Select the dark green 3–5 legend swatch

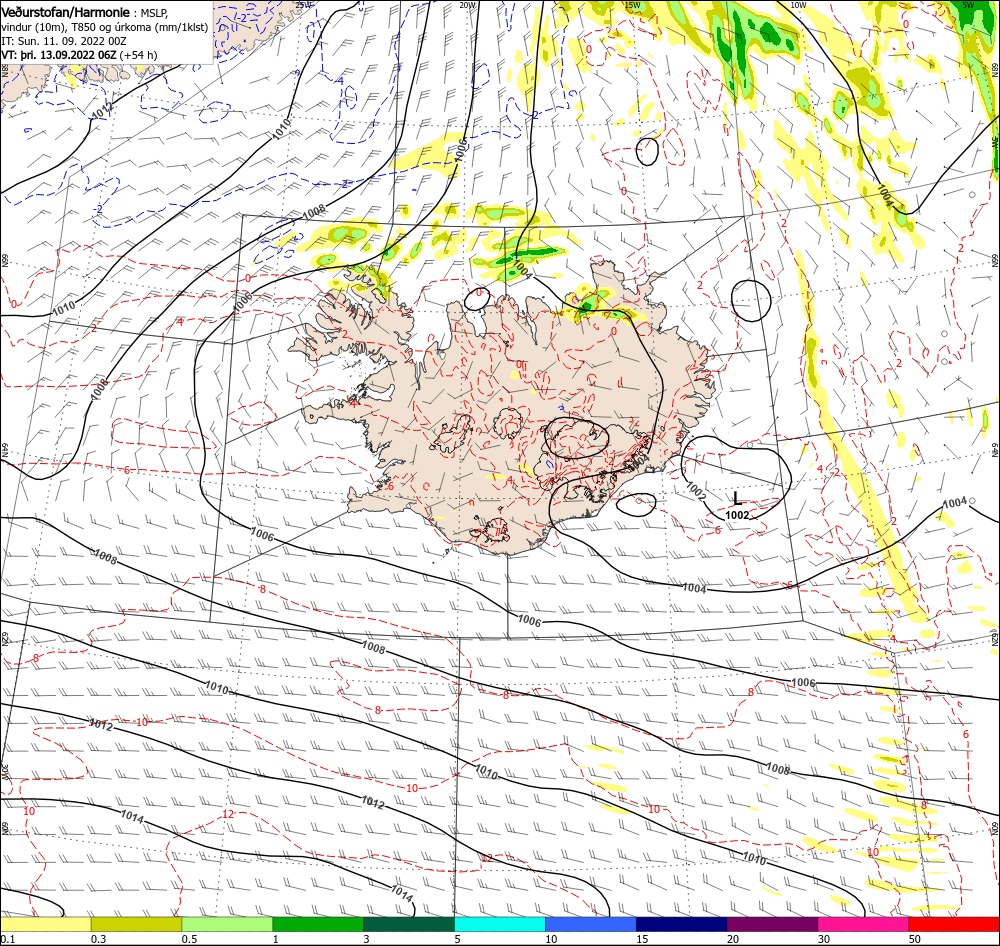[409, 924]
